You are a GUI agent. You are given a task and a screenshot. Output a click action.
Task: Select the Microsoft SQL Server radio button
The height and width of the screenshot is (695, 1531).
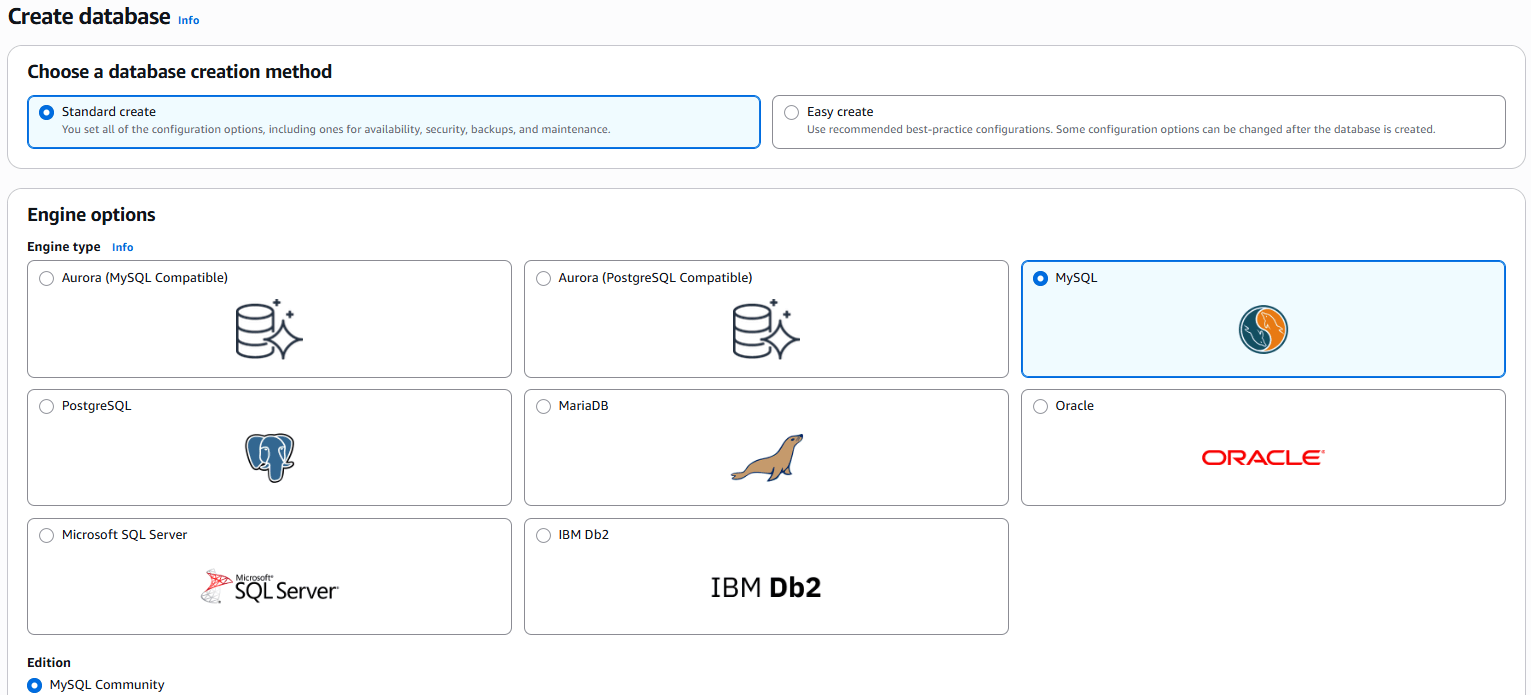click(x=46, y=535)
